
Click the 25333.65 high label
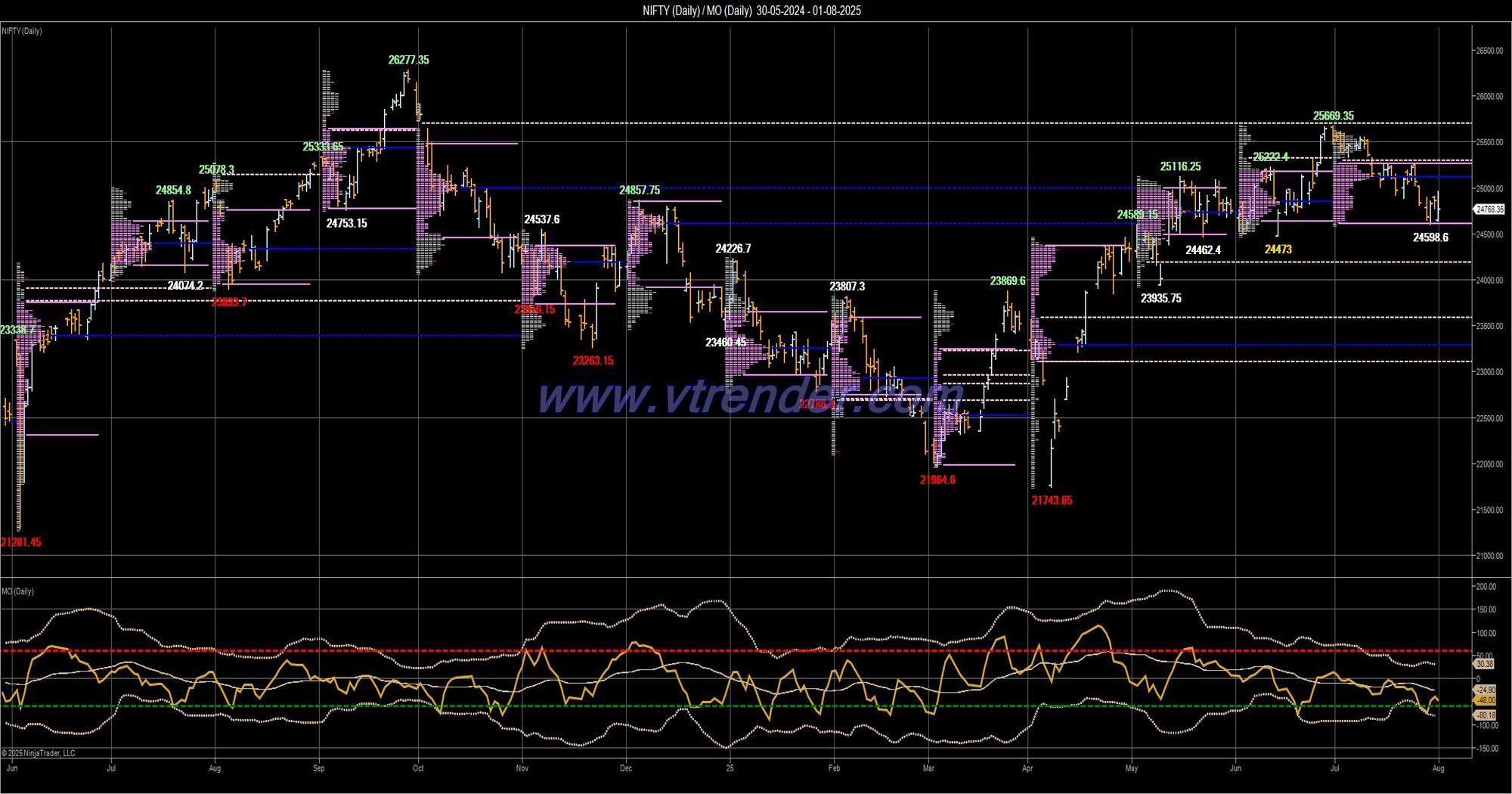pyautogui.click(x=323, y=147)
